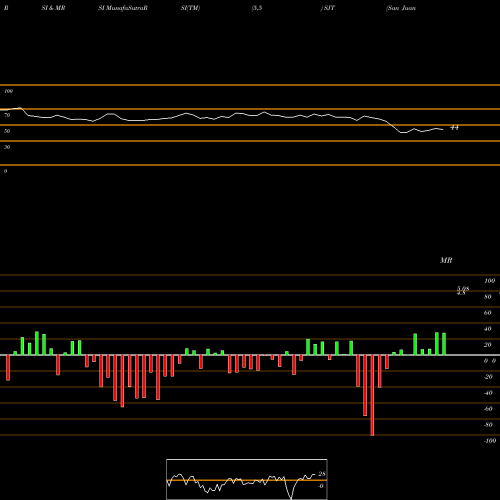Click the 'MR' panel title
Image resolution: width=500 pixels, height=500 pixels.
click(x=446, y=260)
